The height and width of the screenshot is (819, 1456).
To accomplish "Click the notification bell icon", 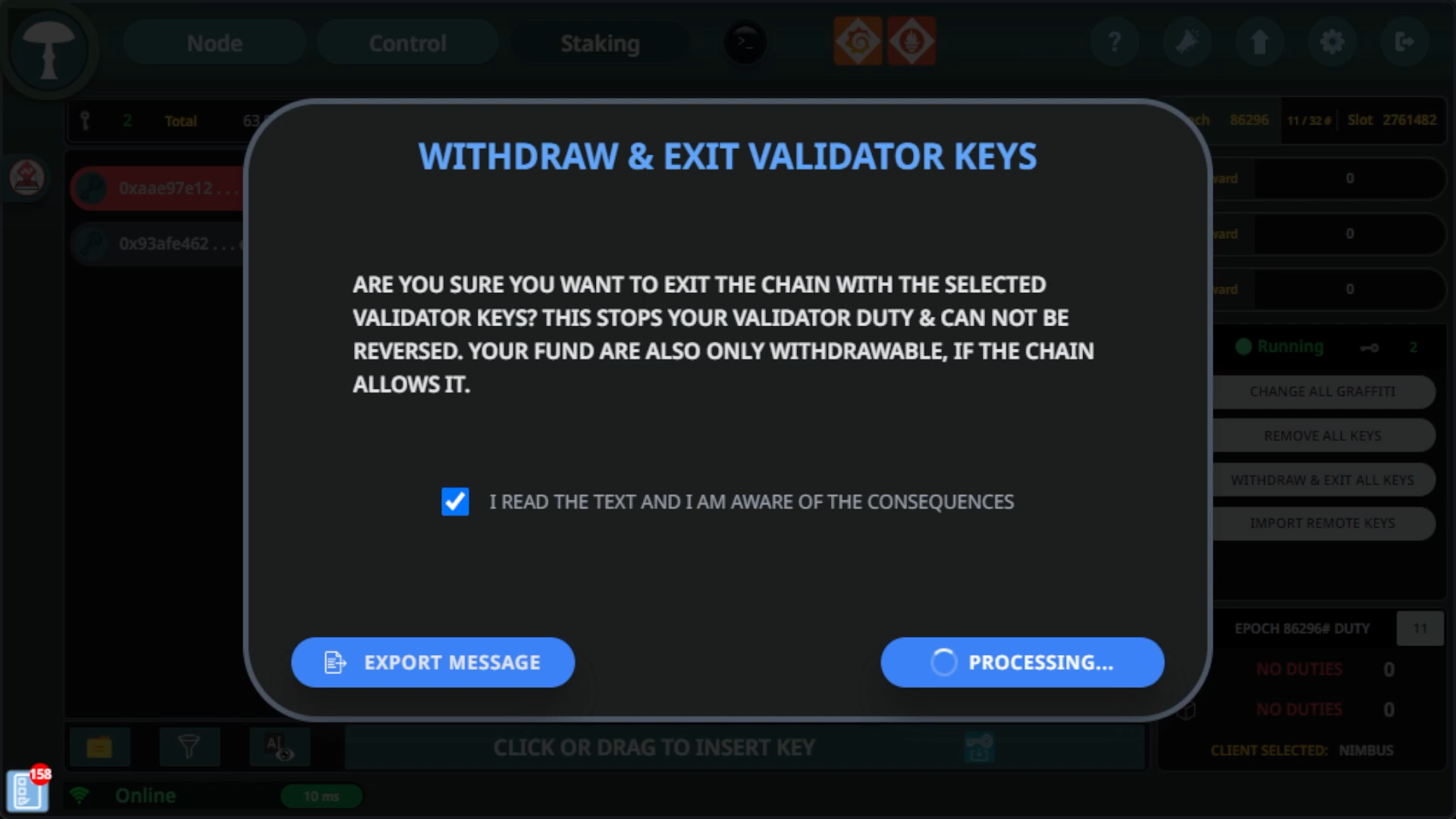I will tap(1187, 42).
